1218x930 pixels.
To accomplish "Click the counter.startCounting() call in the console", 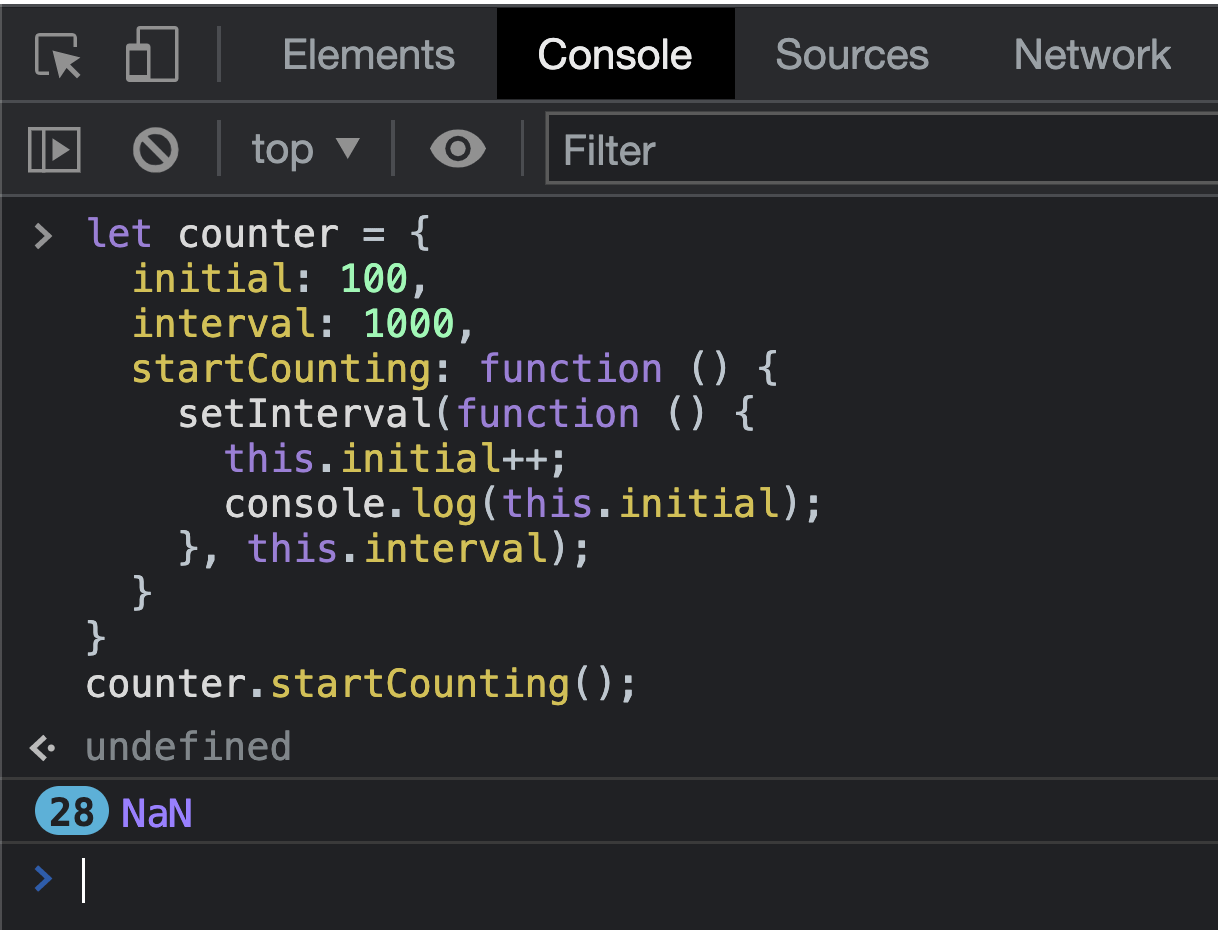I will click(360, 684).
